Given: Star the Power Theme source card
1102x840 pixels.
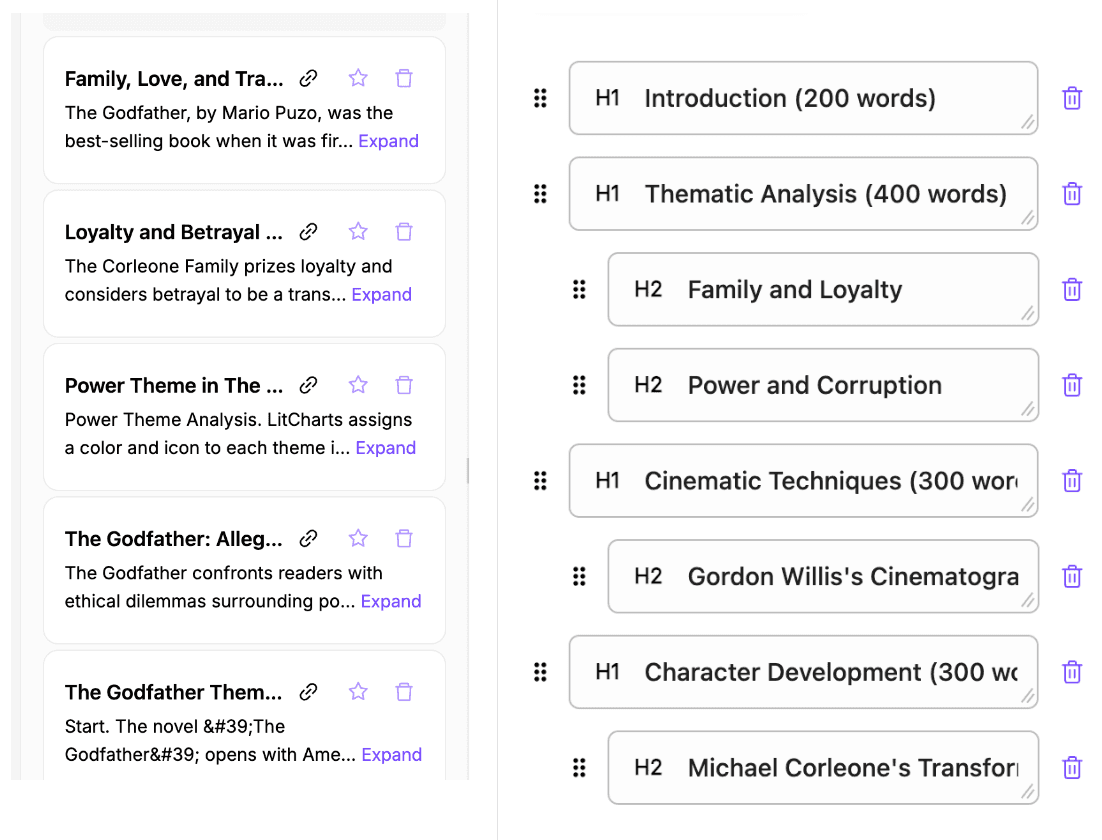Looking at the screenshot, I should [x=358, y=385].
